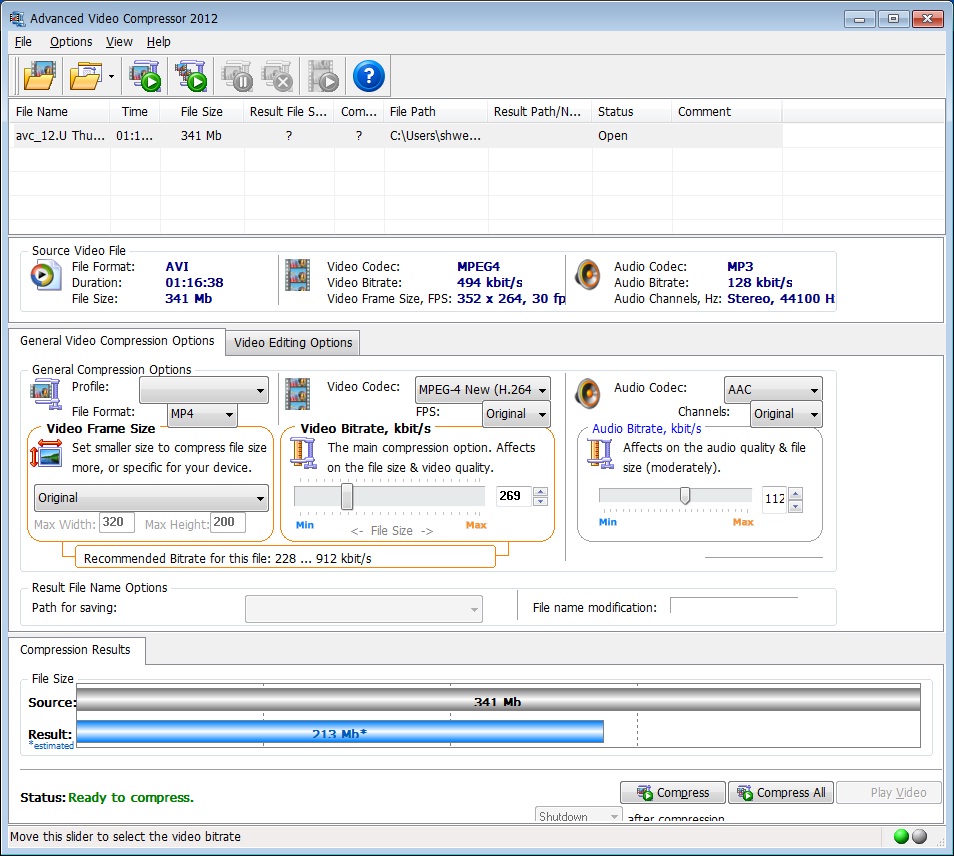This screenshot has height=856, width=954.
Task: Expand the Shutdown after compression dropdown
Action: click(614, 816)
